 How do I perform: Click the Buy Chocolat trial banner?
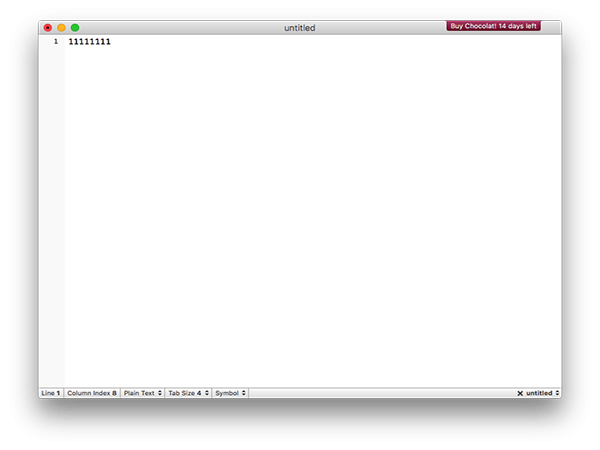tap(493, 26)
